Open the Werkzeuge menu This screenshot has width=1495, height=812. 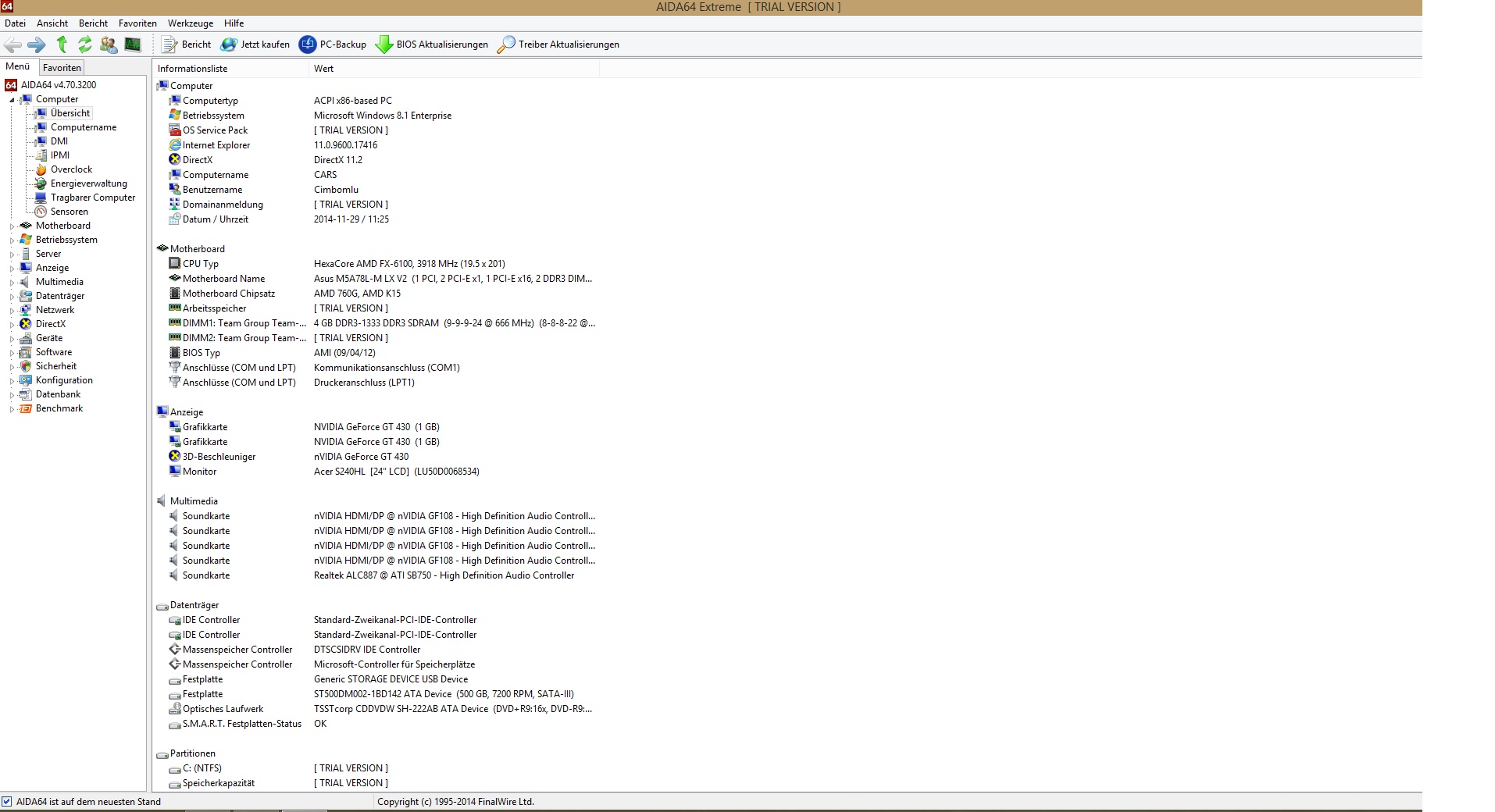[191, 23]
